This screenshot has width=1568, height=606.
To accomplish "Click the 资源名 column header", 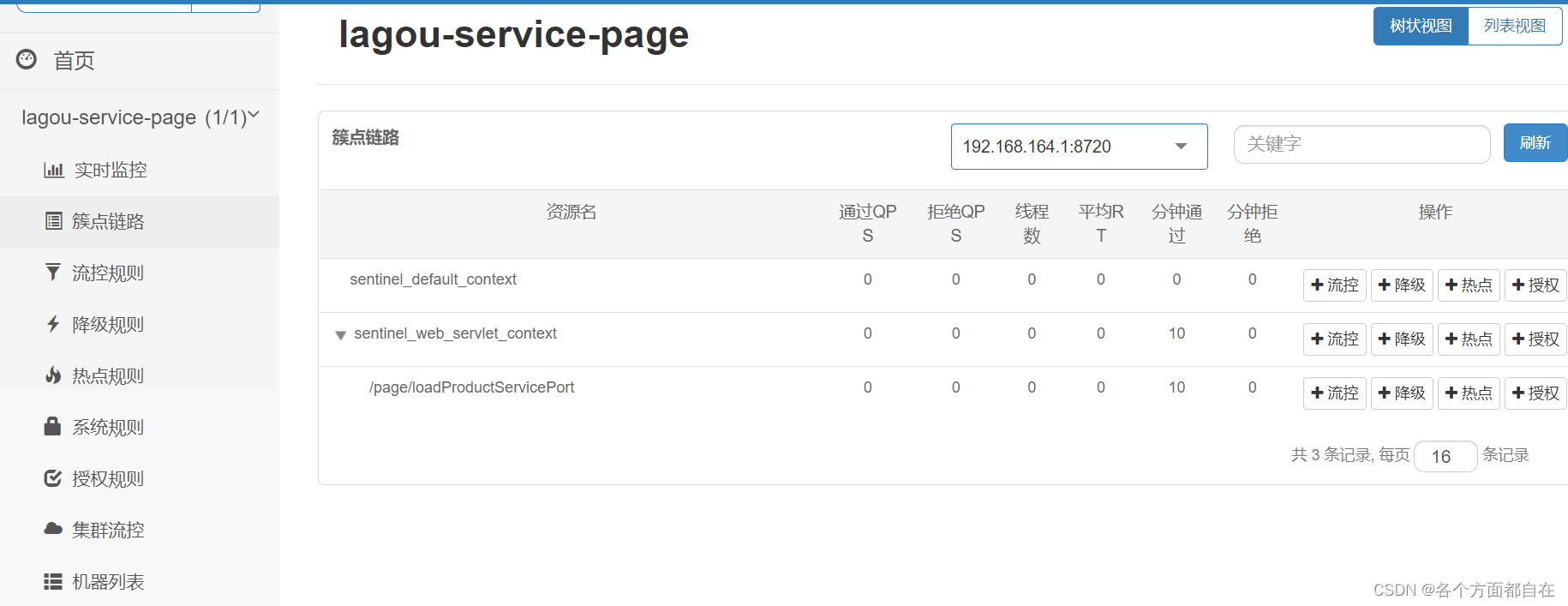I will pyautogui.click(x=572, y=212).
